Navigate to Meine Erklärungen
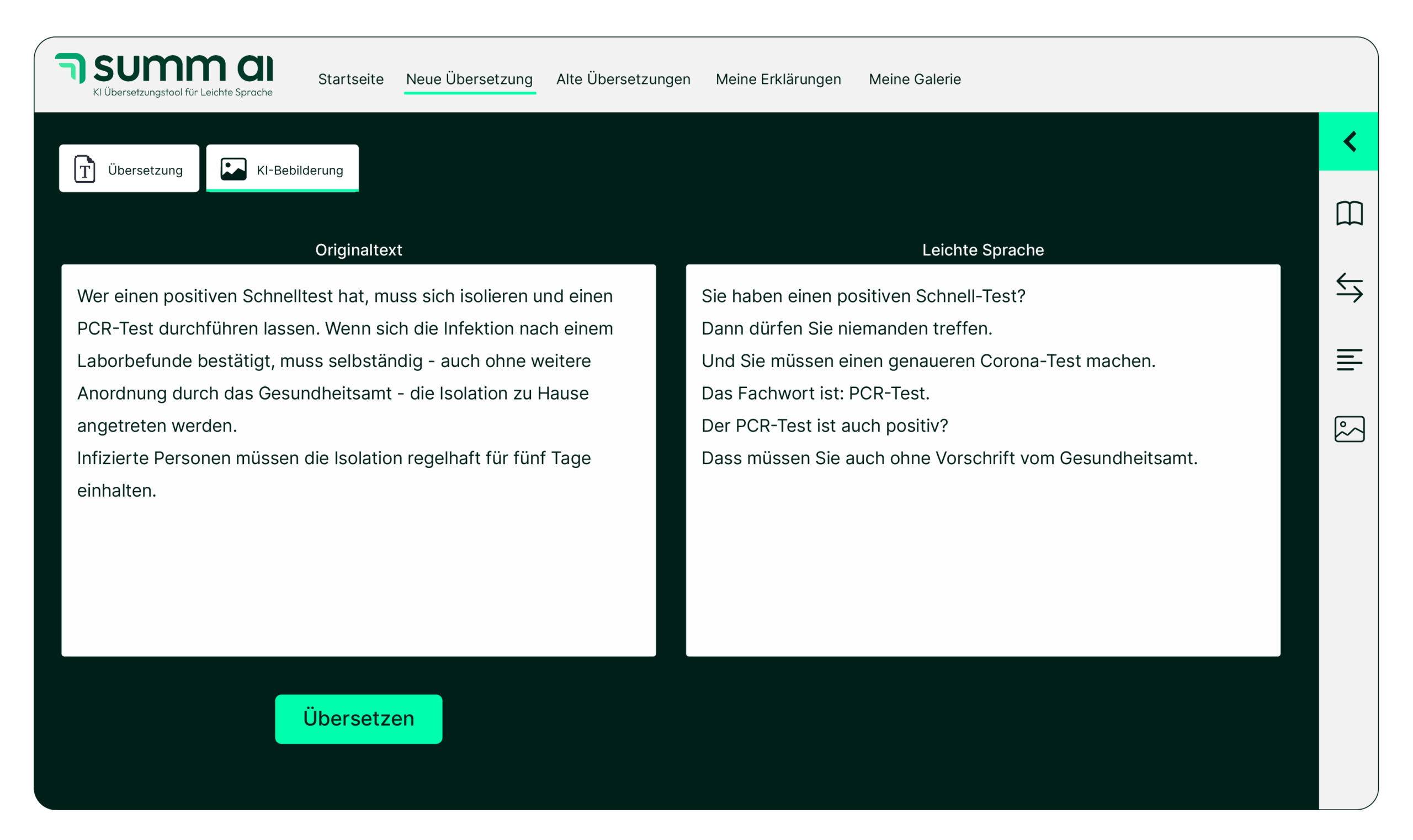The image size is (1413, 840). click(778, 79)
